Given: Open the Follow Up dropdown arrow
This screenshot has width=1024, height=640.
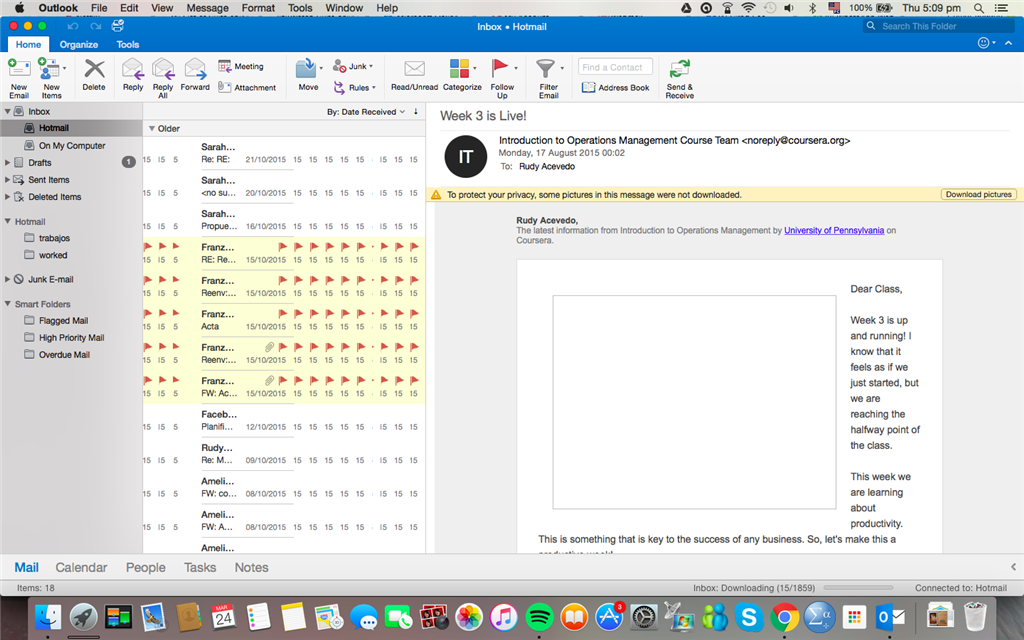Looking at the screenshot, I should [516, 68].
